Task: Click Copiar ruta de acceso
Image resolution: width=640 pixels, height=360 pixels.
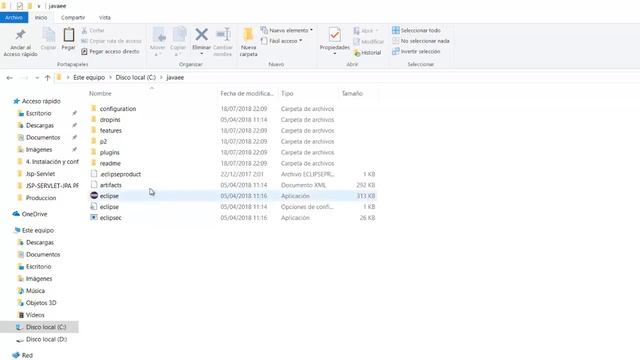Action: click(x=111, y=41)
